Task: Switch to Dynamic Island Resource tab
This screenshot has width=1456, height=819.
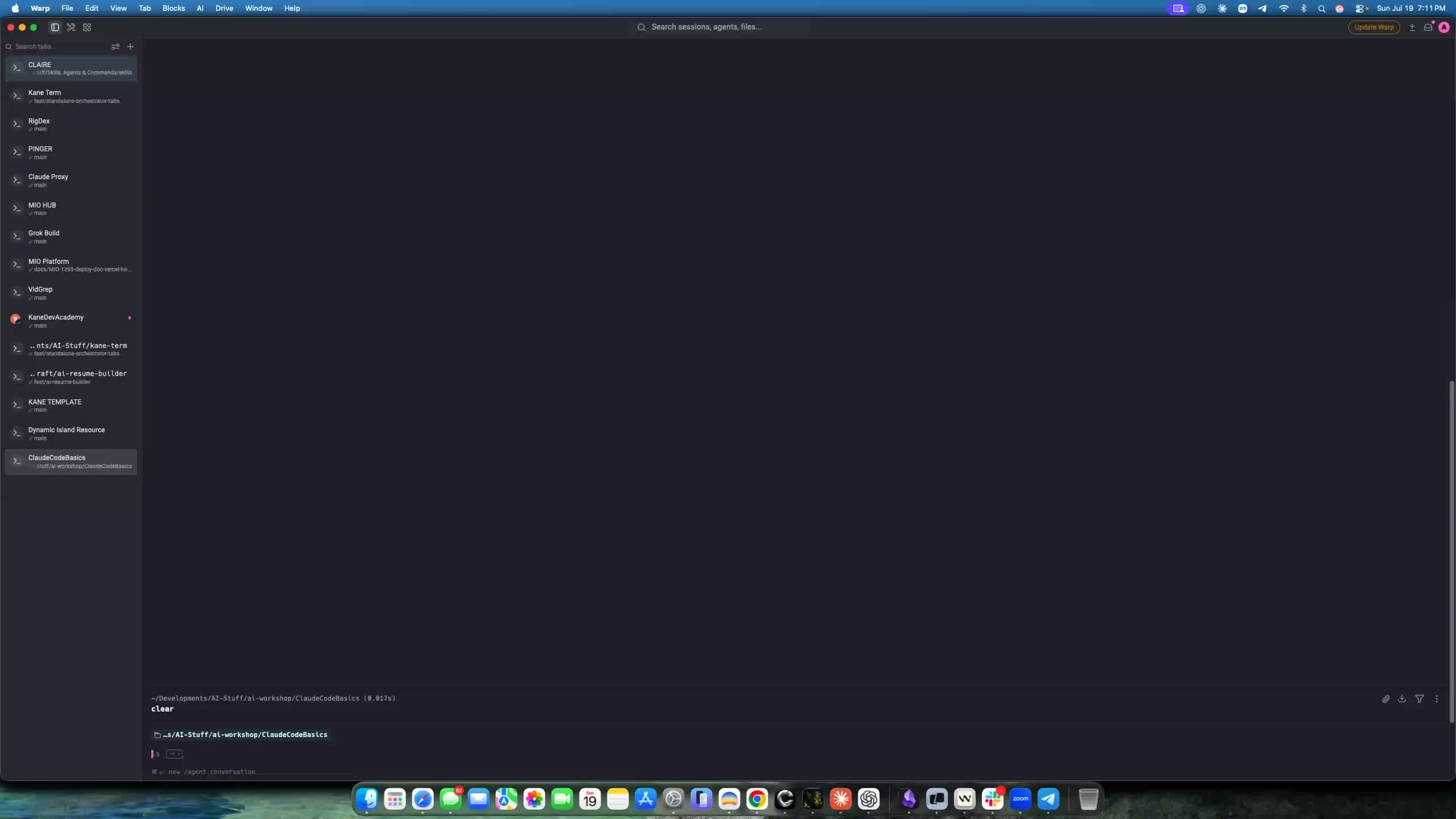Action: tap(71, 433)
